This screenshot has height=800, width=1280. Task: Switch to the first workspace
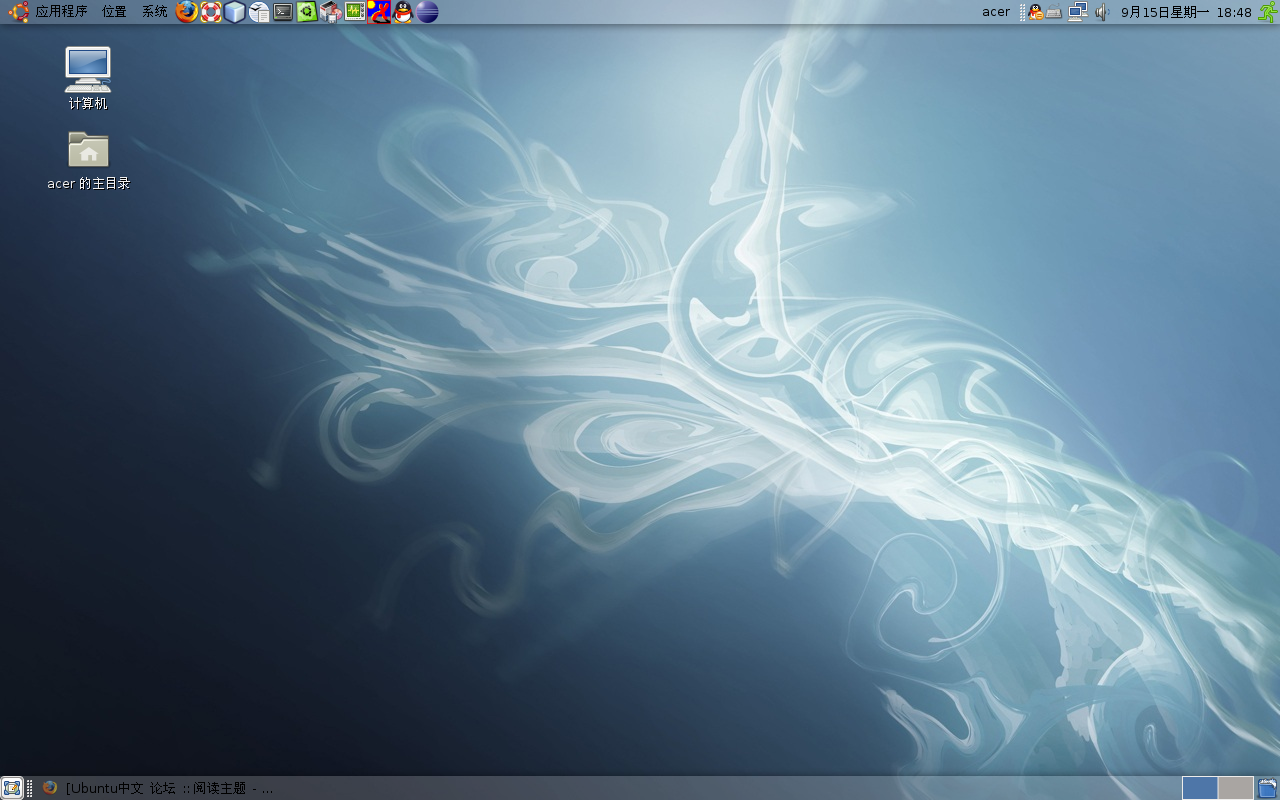[x=1200, y=788]
